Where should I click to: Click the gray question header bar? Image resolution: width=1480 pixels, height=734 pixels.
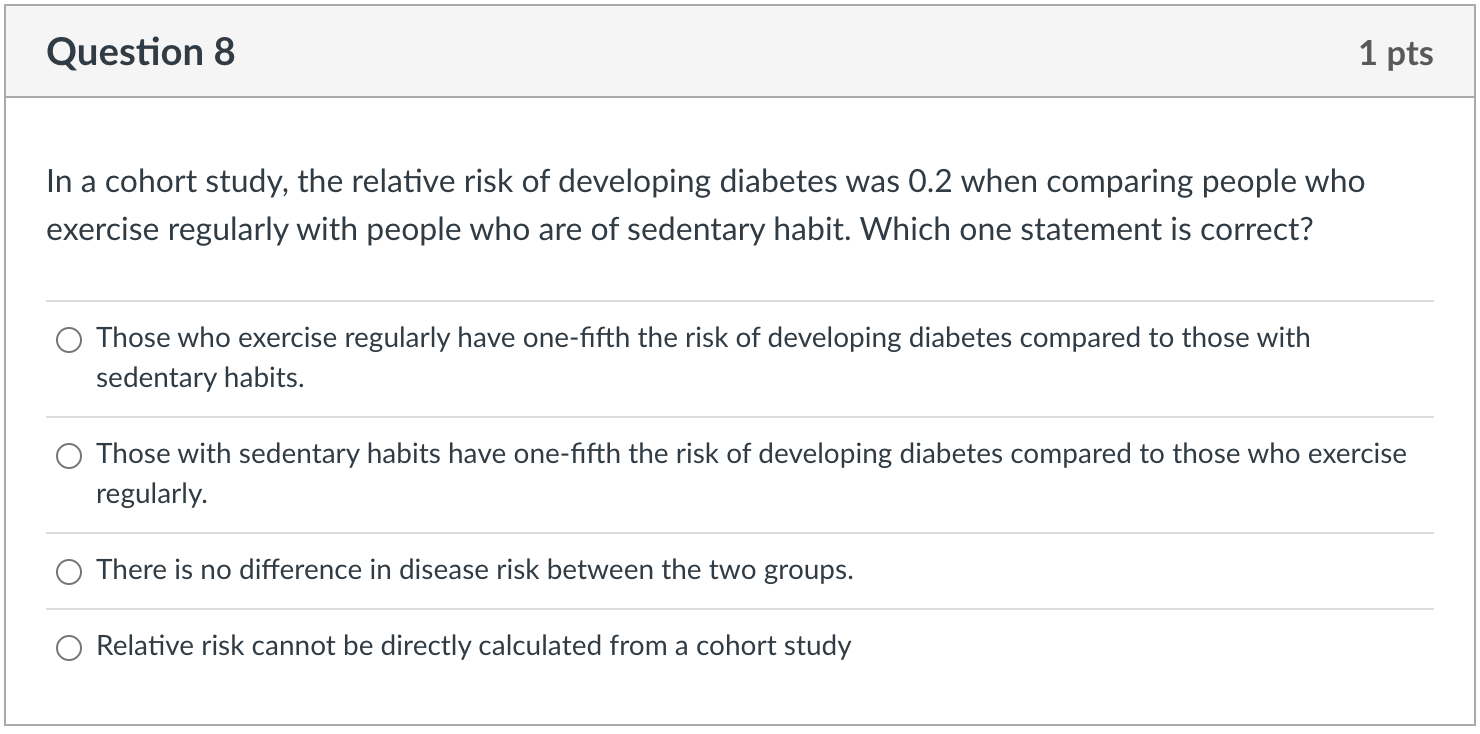(740, 52)
